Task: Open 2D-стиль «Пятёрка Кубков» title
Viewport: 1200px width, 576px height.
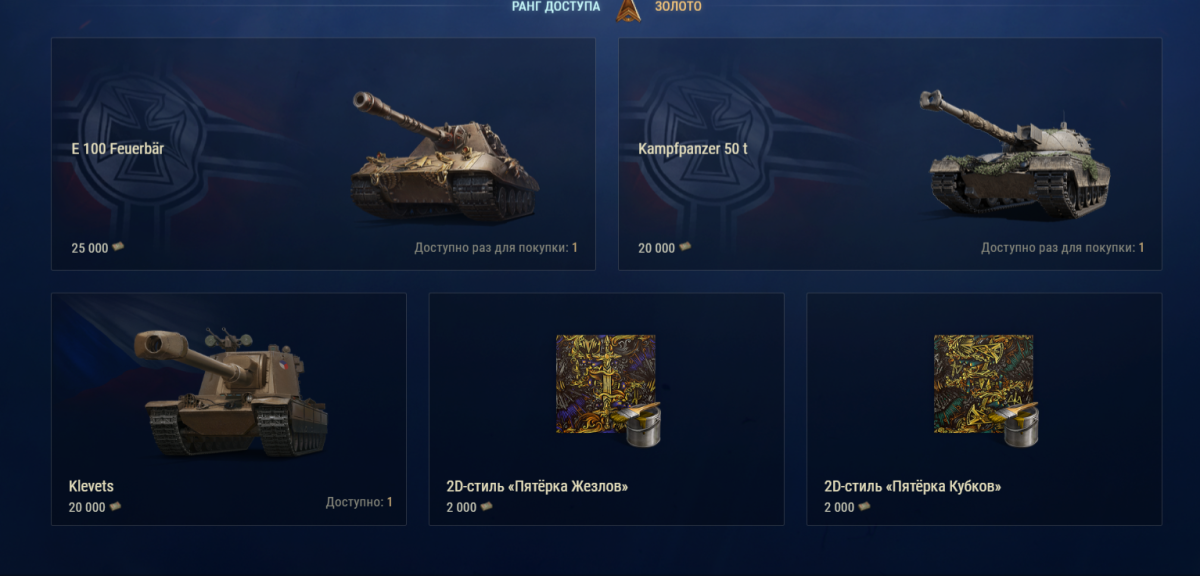Action: coord(912,486)
